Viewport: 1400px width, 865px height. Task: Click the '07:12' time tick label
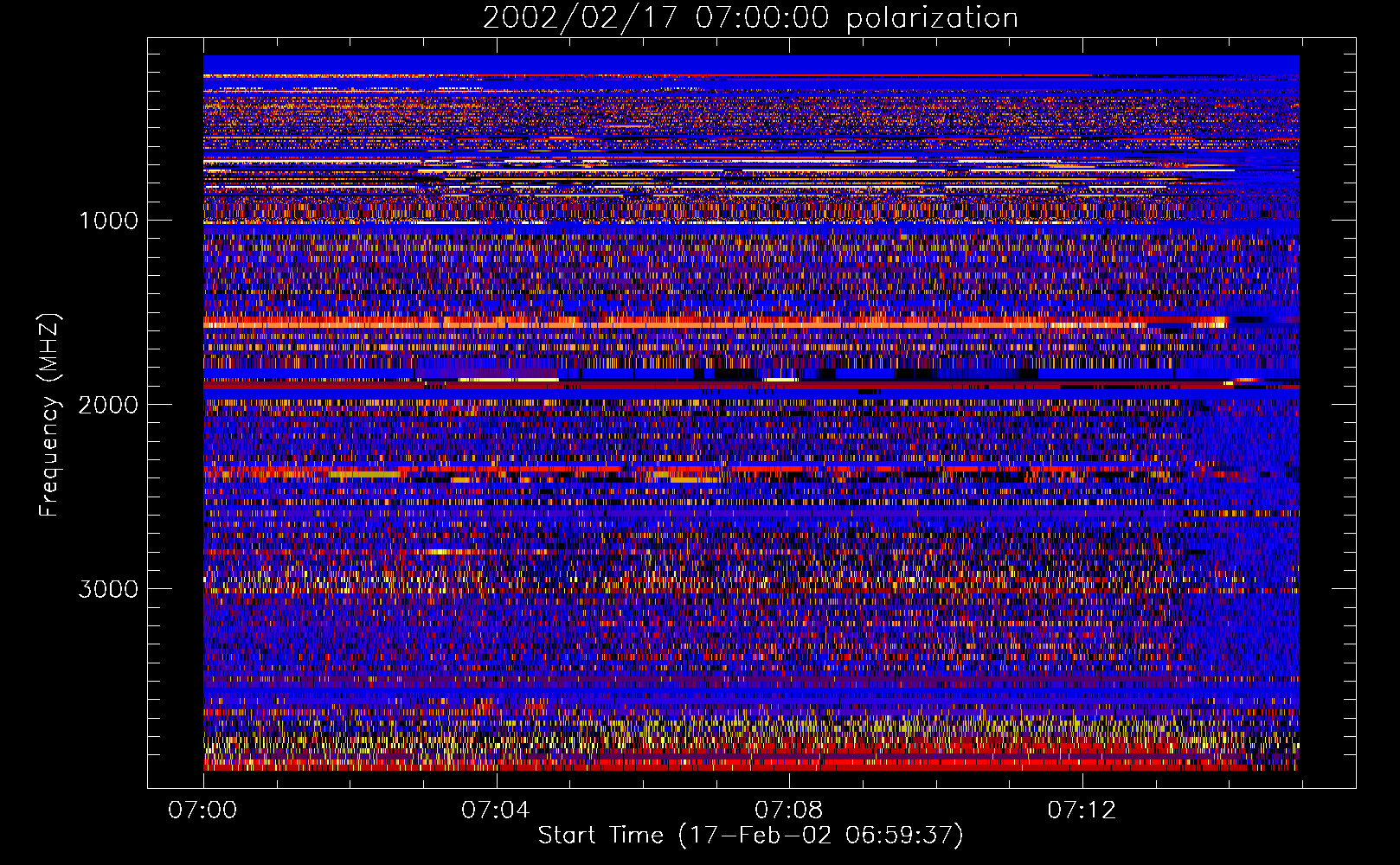[x=1082, y=811]
